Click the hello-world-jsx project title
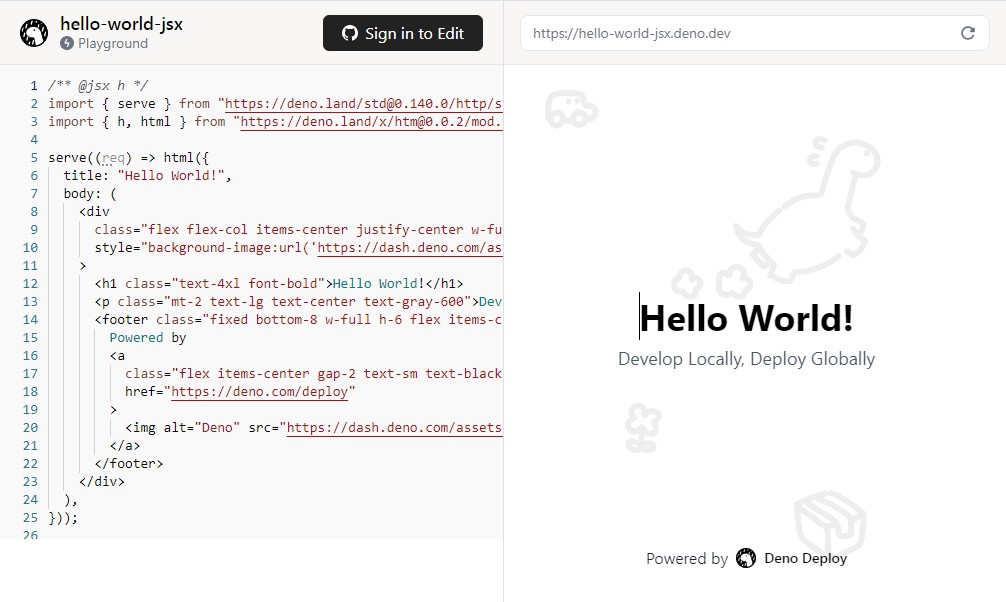Viewport: 1006px width, 602px height. 120,24
